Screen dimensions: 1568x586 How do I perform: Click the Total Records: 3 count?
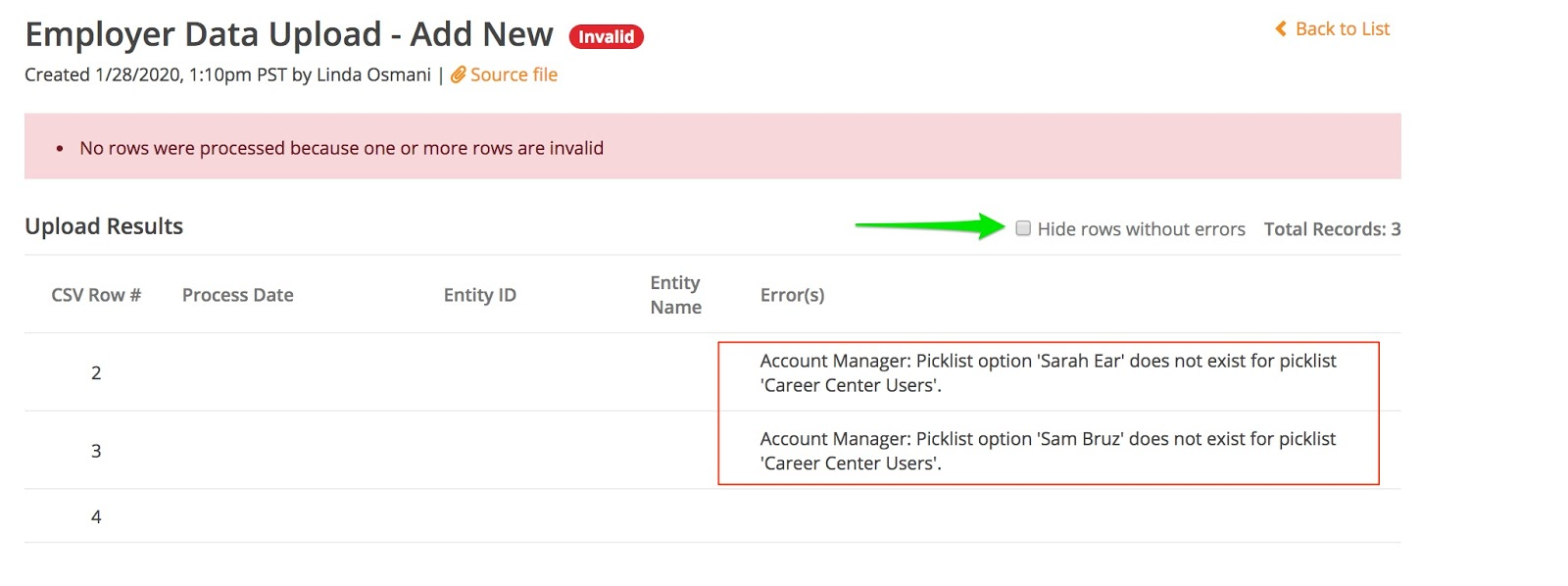pos(1332,229)
